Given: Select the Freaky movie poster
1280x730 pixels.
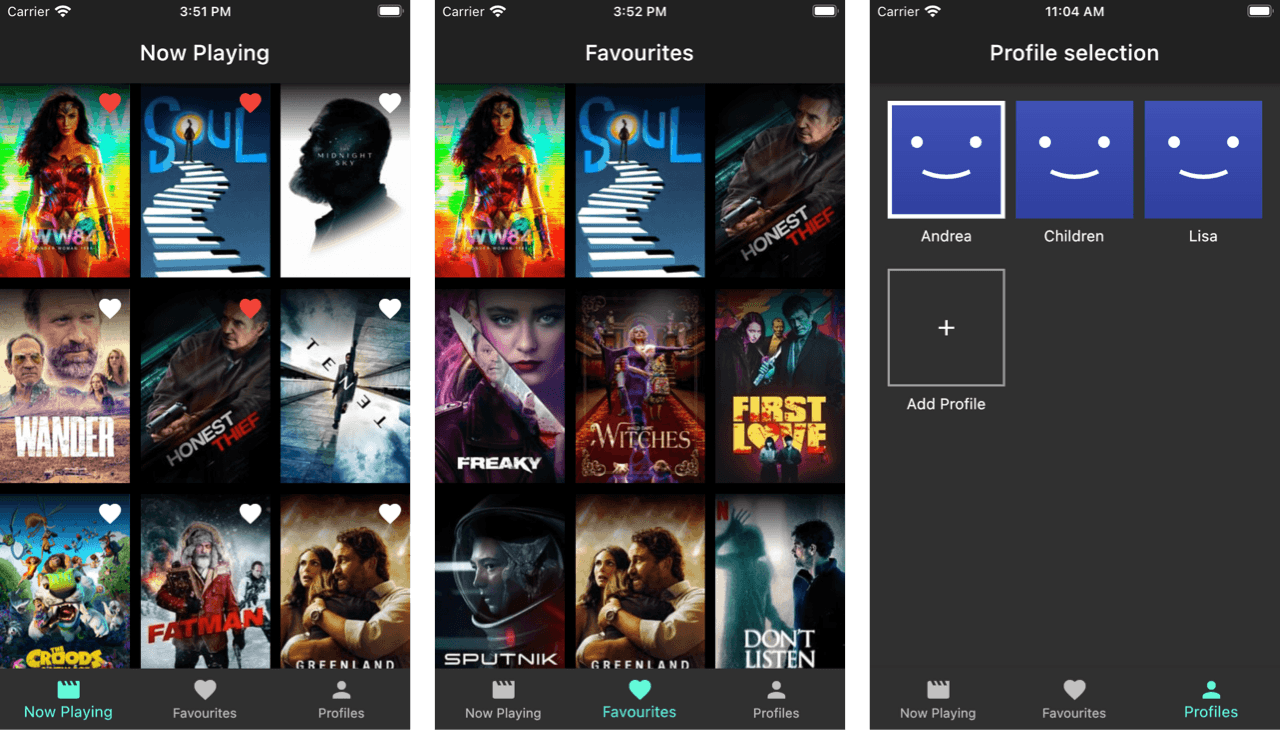Looking at the screenshot, I should 500,386.
